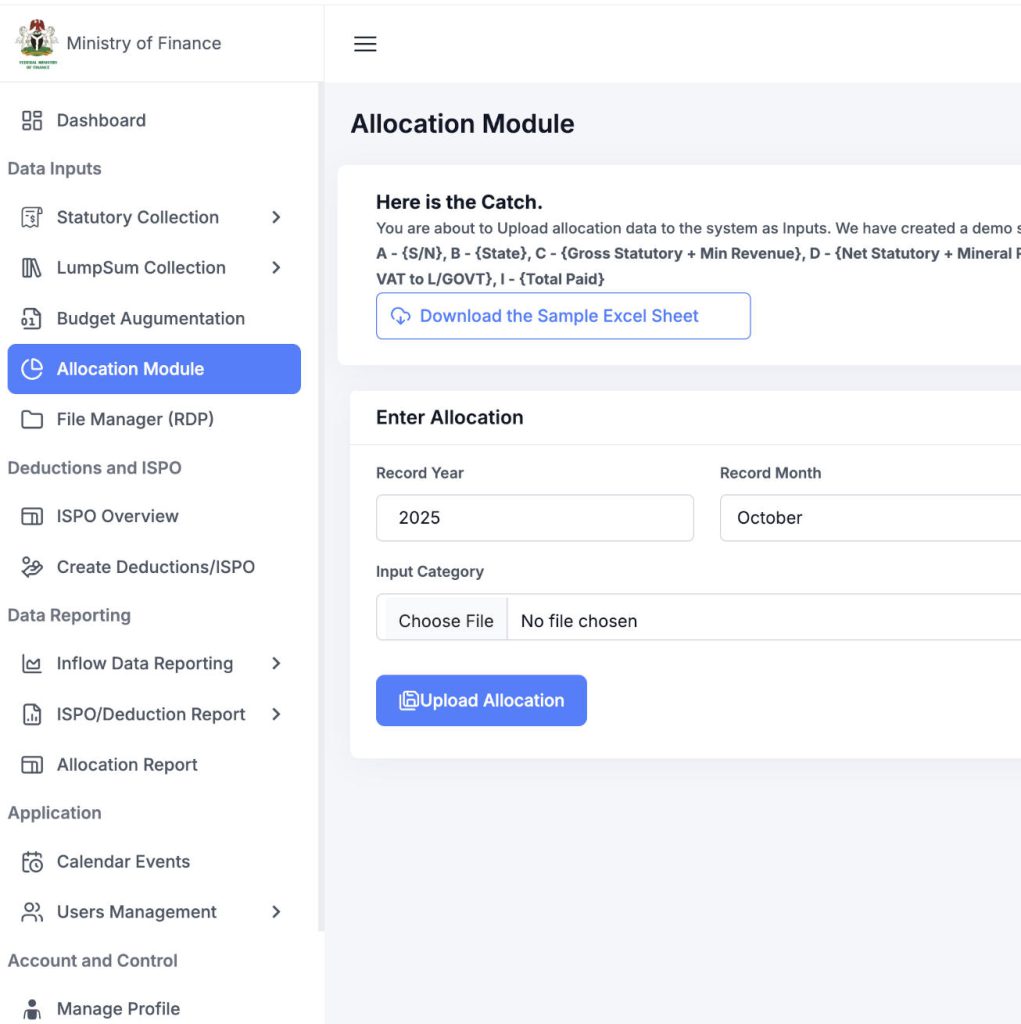Open the Allocation Report menu item
The width and height of the screenshot is (1021, 1024).
coord(127,765)
